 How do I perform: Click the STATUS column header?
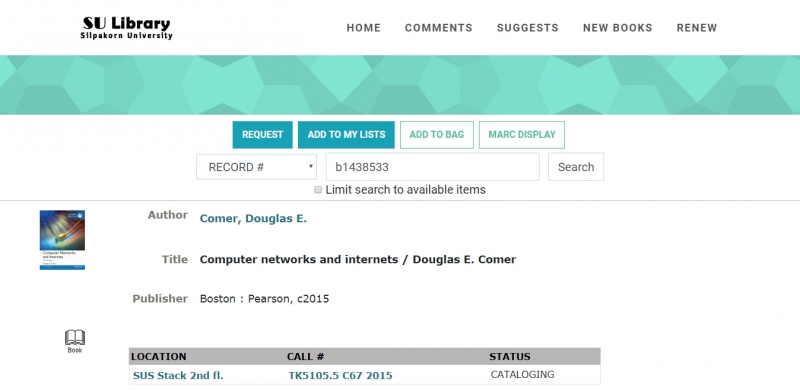[x=510, y=357]
